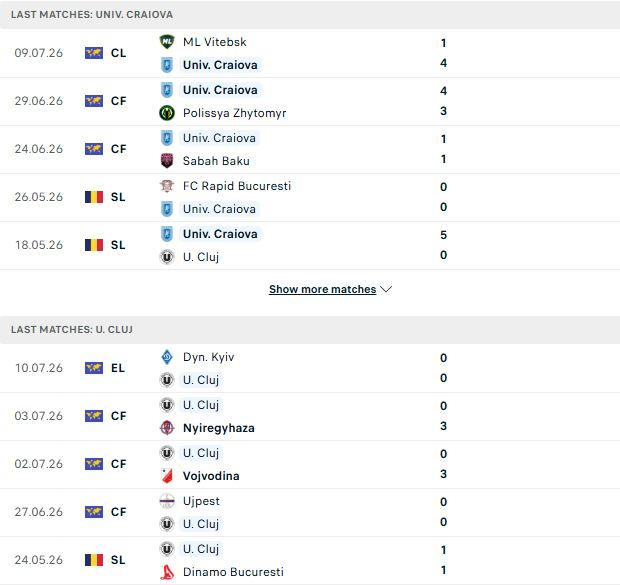Expand Show more matches for Univ. Craiova
620x585 pixels.
point(322,289)
